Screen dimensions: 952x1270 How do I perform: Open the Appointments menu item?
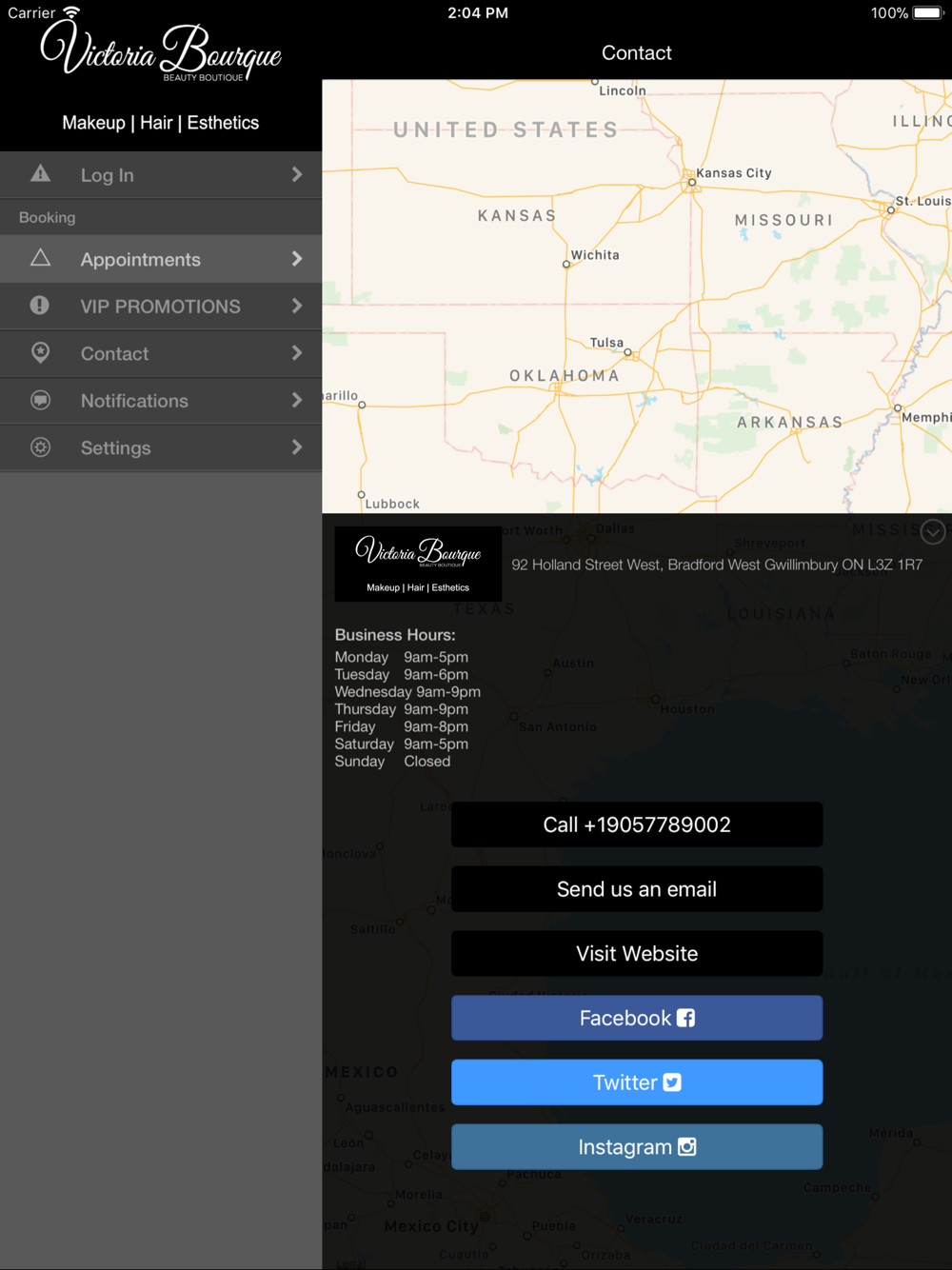coord(161,259)
